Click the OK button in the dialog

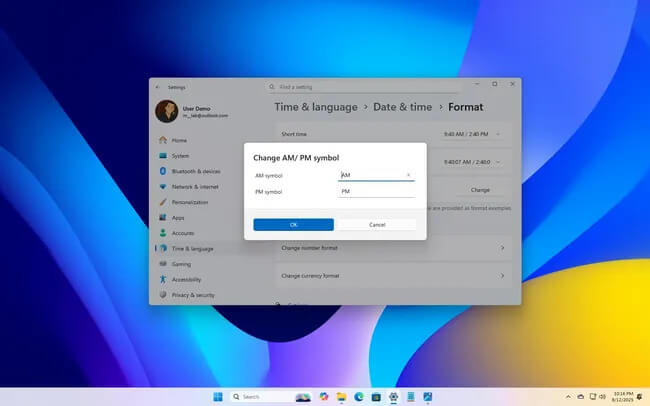293,225
